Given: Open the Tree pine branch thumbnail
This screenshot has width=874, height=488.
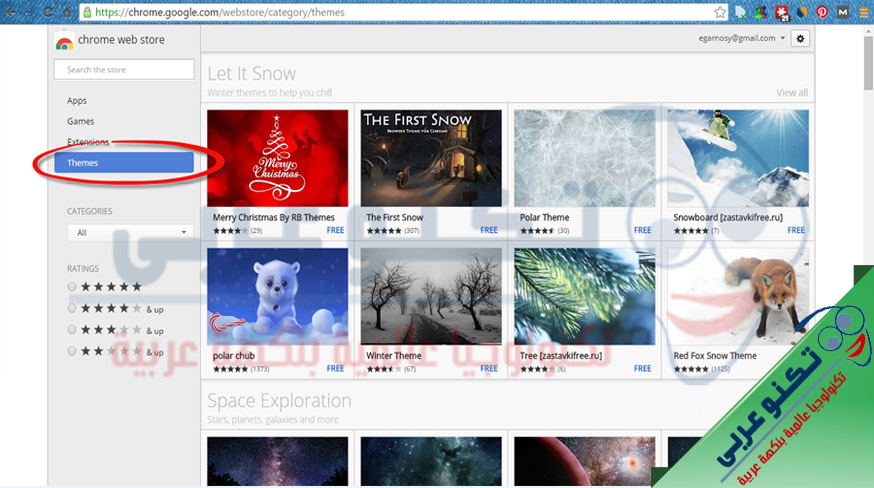Looking at the screenshot, I should coord(585,296).
